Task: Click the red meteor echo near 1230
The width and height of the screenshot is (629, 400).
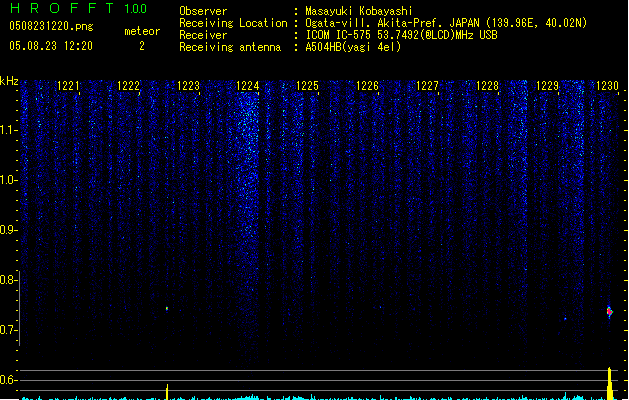Action: click(x=609, y=311)
